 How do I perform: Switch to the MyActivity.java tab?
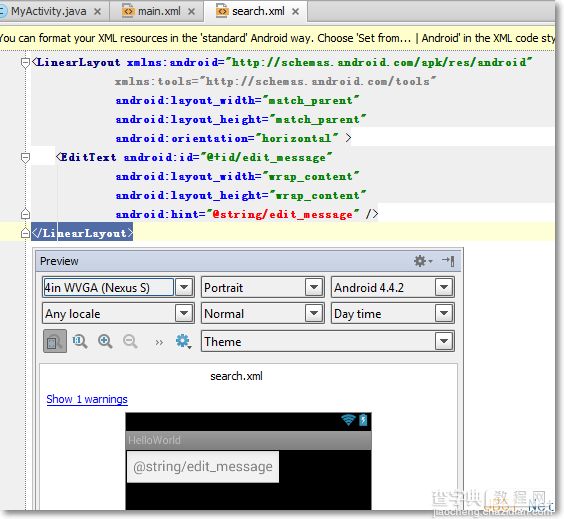49,12
